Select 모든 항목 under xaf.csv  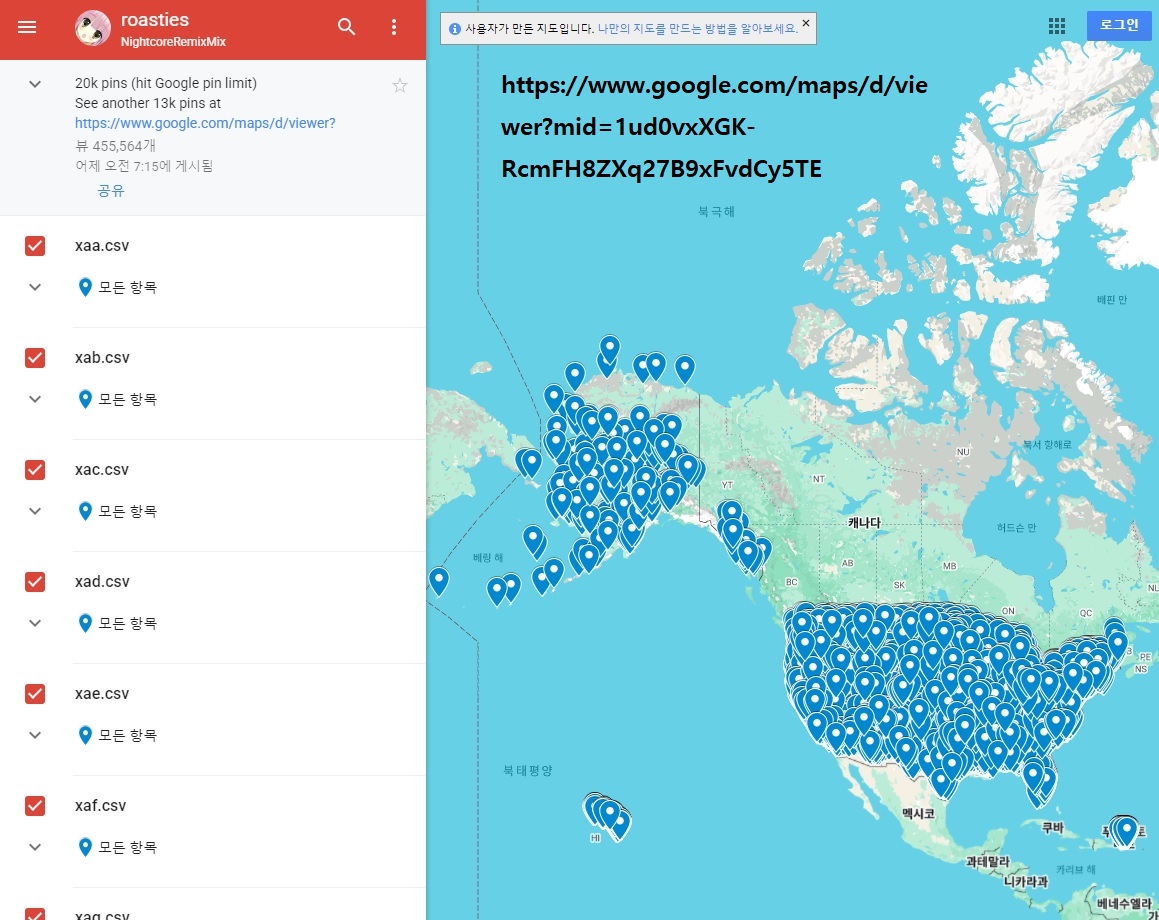coord(128,848)
